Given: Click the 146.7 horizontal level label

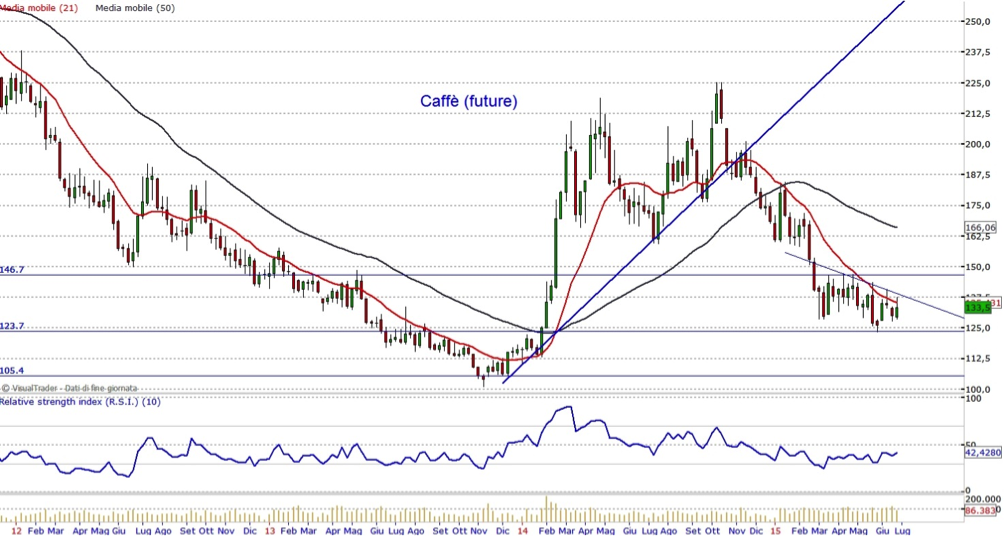Looking at the screenshot, I should pos(12,270).
